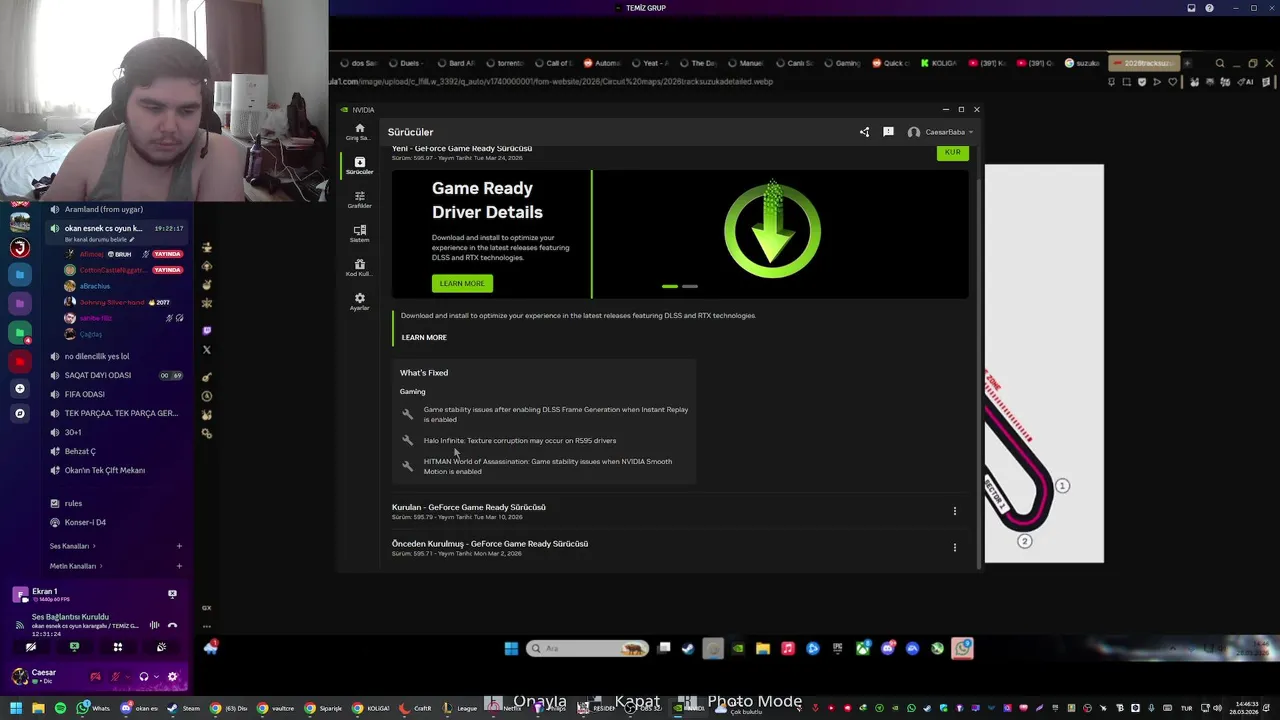This screenshot has width=1280, height=720.
Task: Toggle camera in Discord voice panel
Action: coord(31,647)
